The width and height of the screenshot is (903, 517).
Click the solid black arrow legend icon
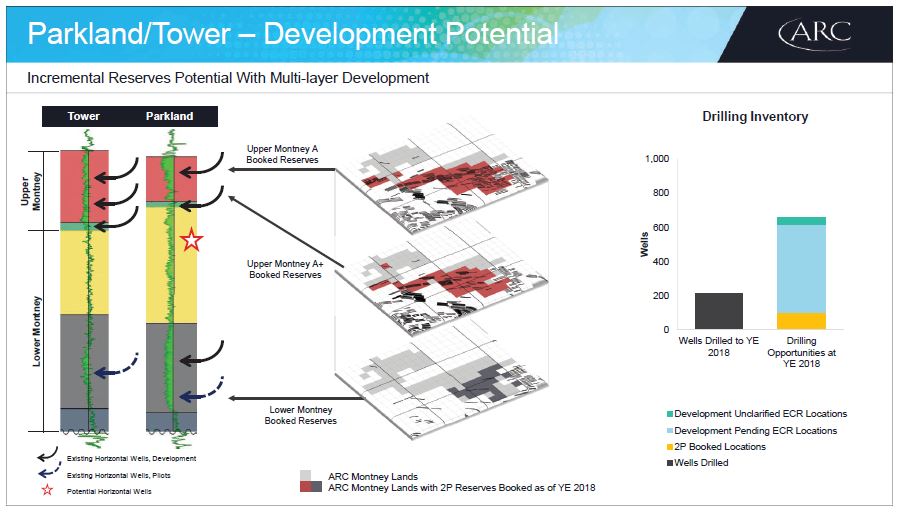(x=48, y=454)
